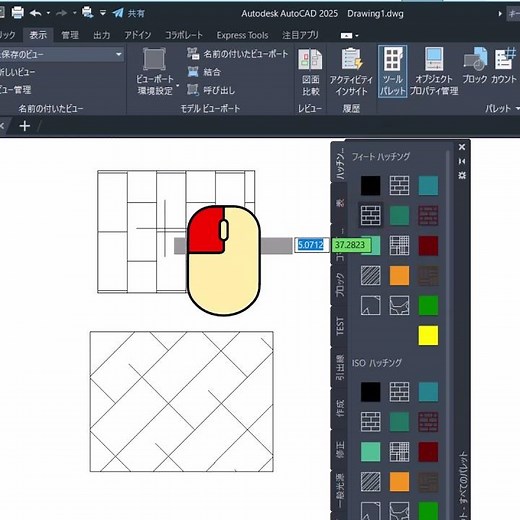Image resolution: width=520 pixels, height=520 pixels.
Task: Pick the orange swatch under フィート ハッチング
Action: click(x=399, y=275)
